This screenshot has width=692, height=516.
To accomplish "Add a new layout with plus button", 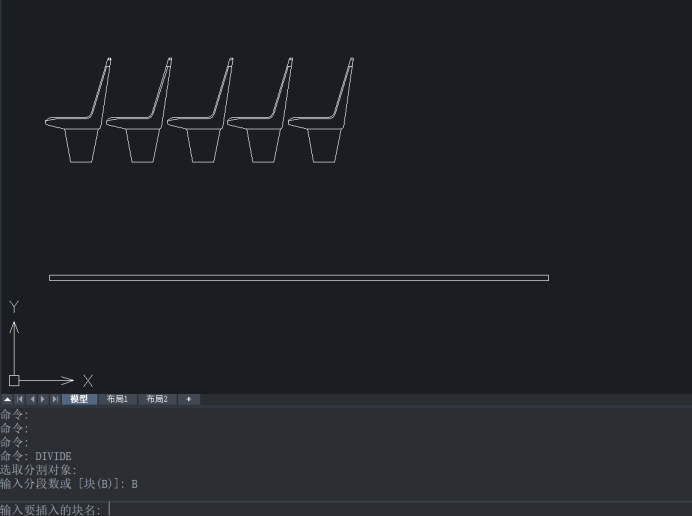I will (x=189, y=399).
